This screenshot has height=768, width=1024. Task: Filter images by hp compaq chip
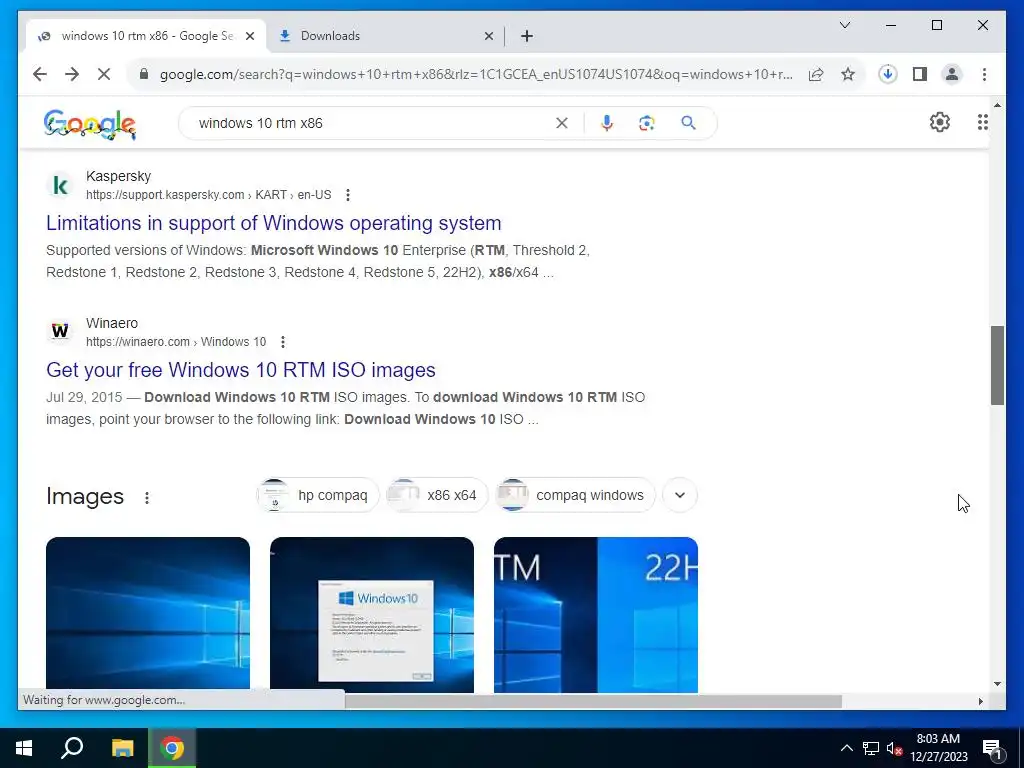(x=318, y=495)
